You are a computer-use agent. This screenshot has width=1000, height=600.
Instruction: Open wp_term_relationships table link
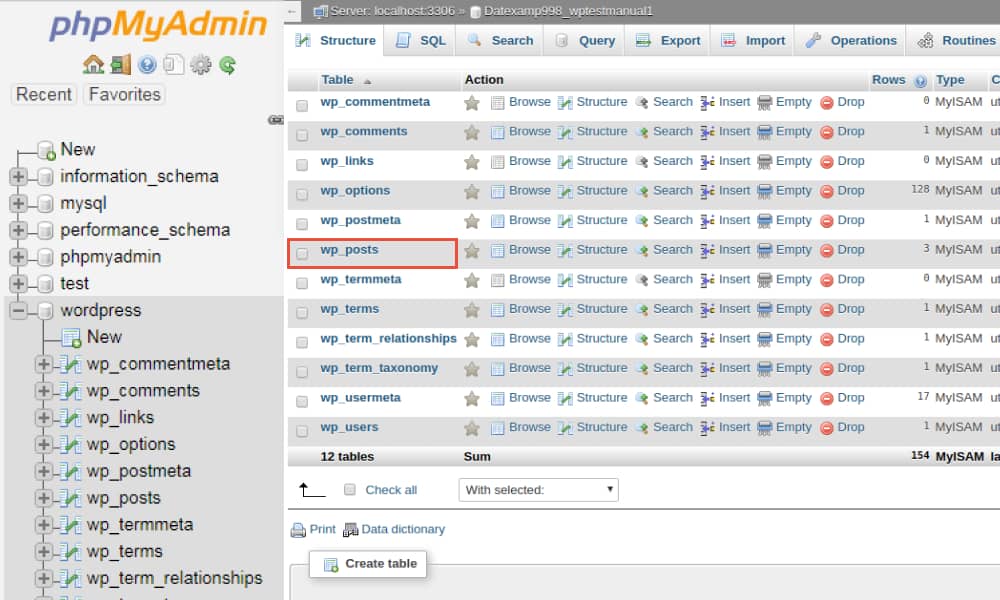point(388,339)
